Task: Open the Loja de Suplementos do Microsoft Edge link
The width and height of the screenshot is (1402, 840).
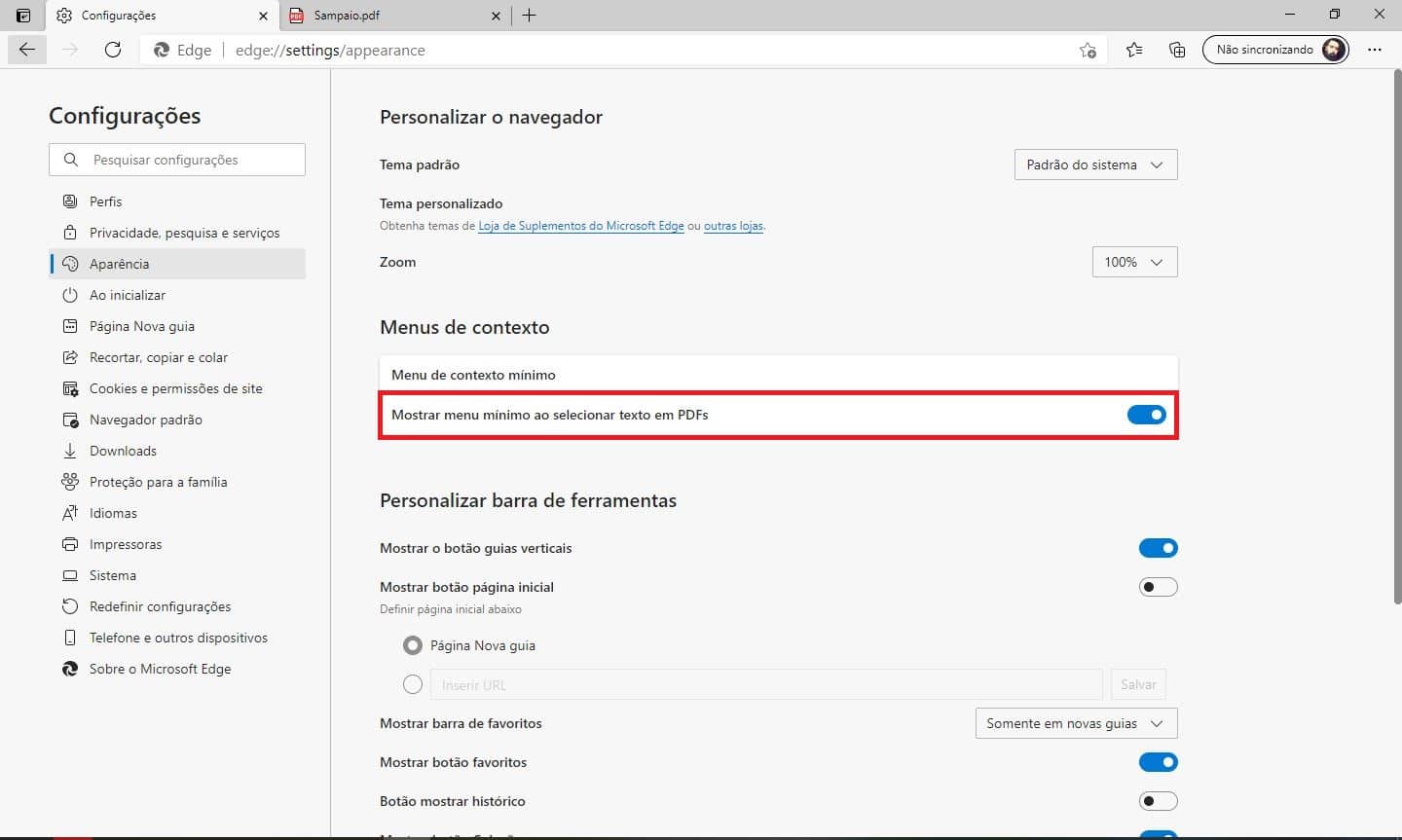Action: [x=581, y=225]
